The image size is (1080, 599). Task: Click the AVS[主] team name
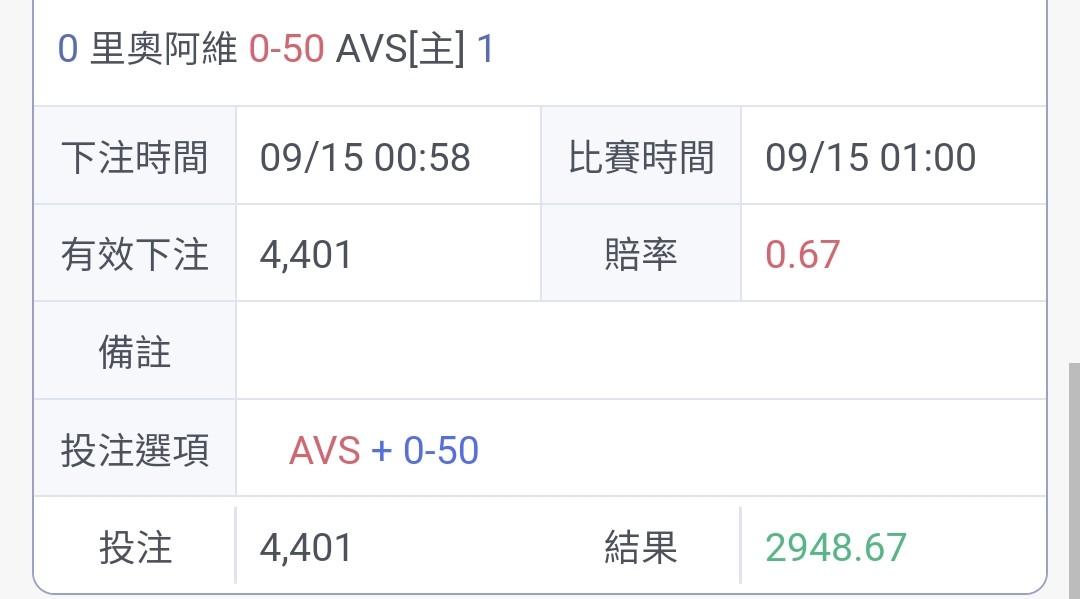(x=400, y=49)
